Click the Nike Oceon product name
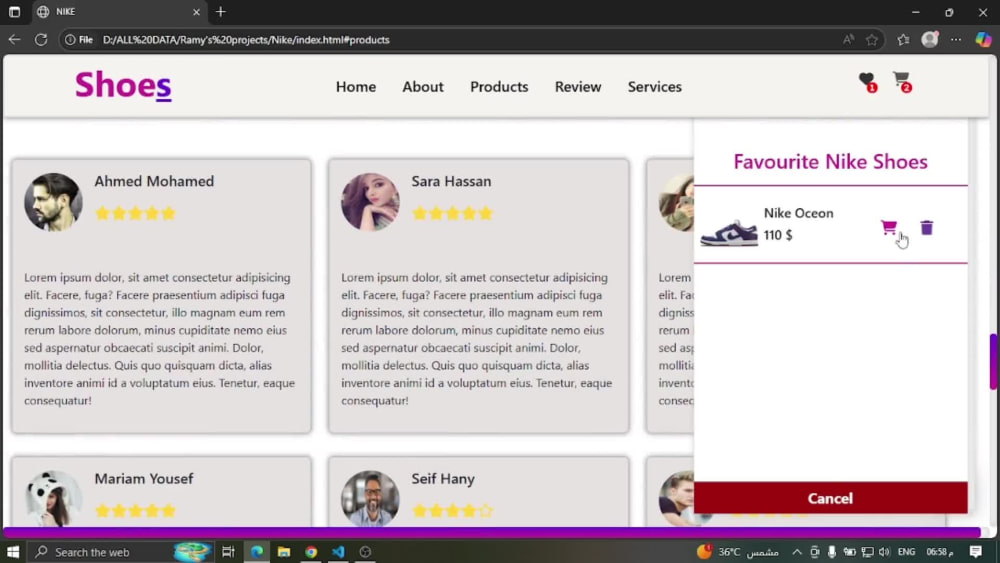Viewport: 1000px width, 563px height. tap(798, 213)
